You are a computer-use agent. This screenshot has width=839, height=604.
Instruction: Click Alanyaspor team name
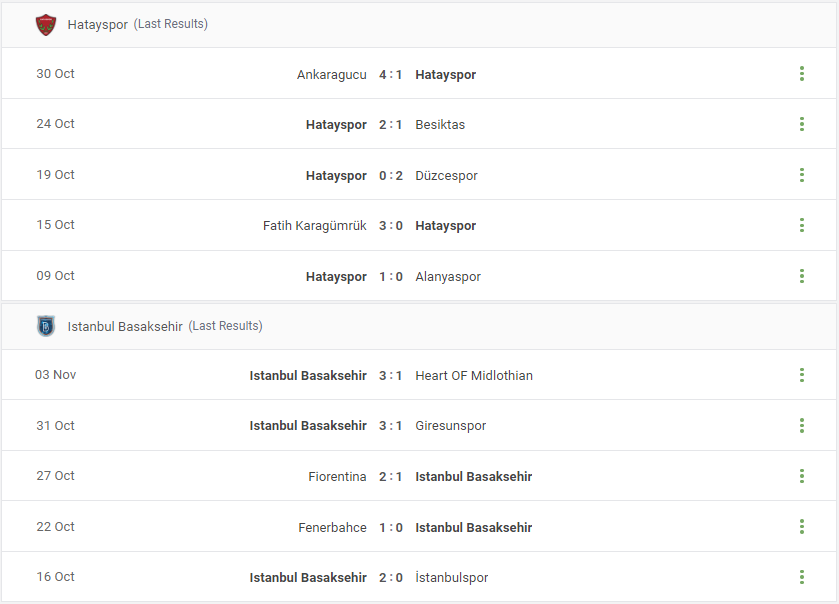448,277
